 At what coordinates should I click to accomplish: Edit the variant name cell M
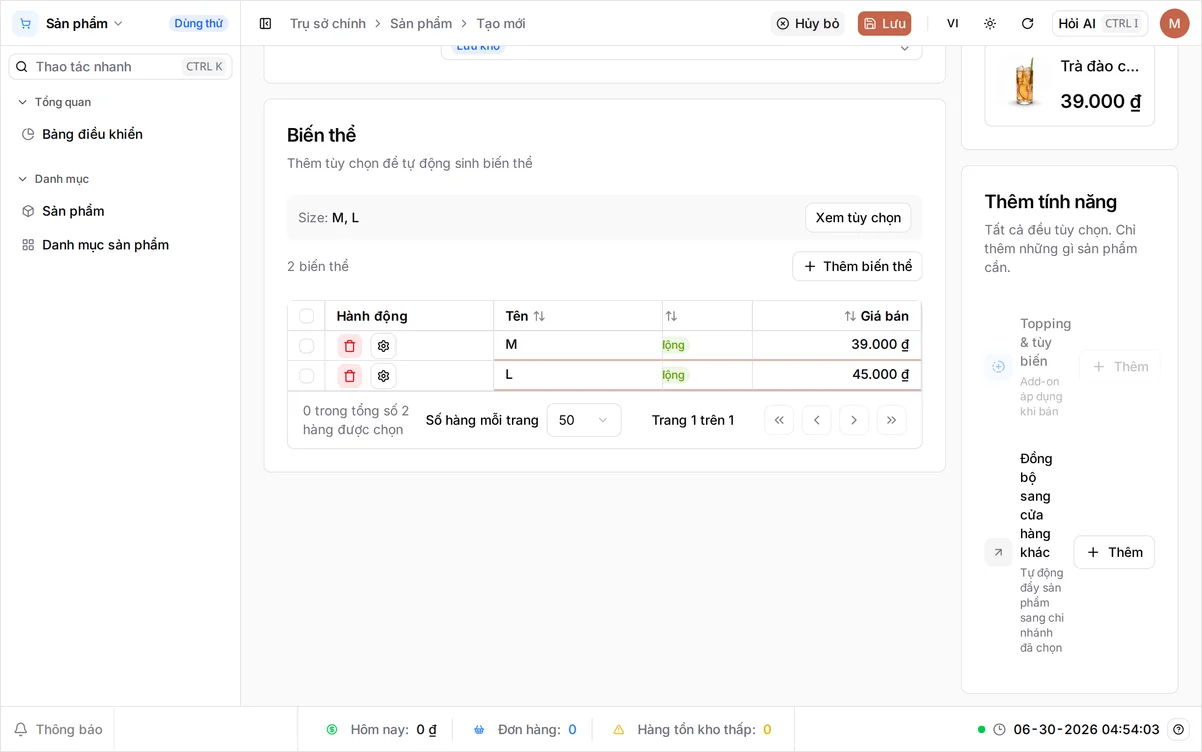coord(578,345)
